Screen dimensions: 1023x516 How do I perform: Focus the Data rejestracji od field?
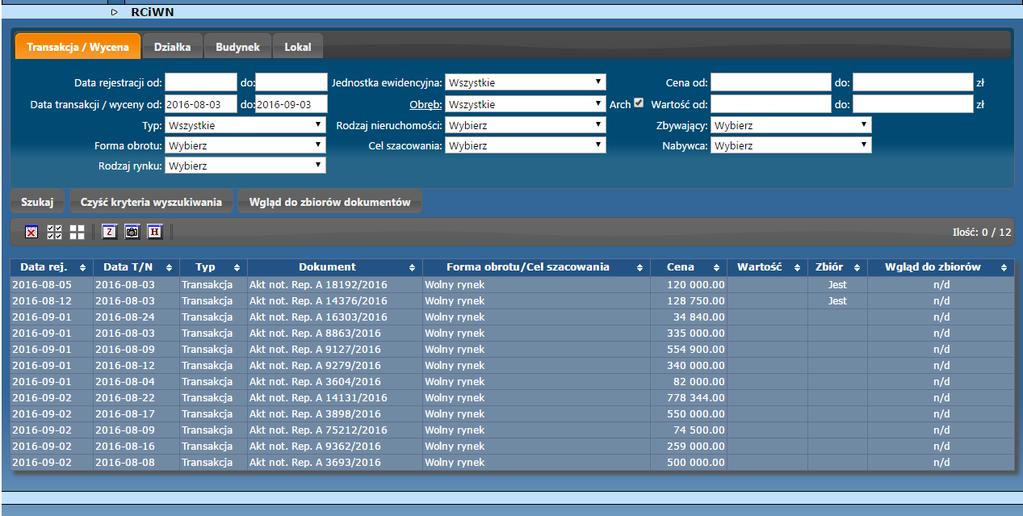[x=201, y=82]
